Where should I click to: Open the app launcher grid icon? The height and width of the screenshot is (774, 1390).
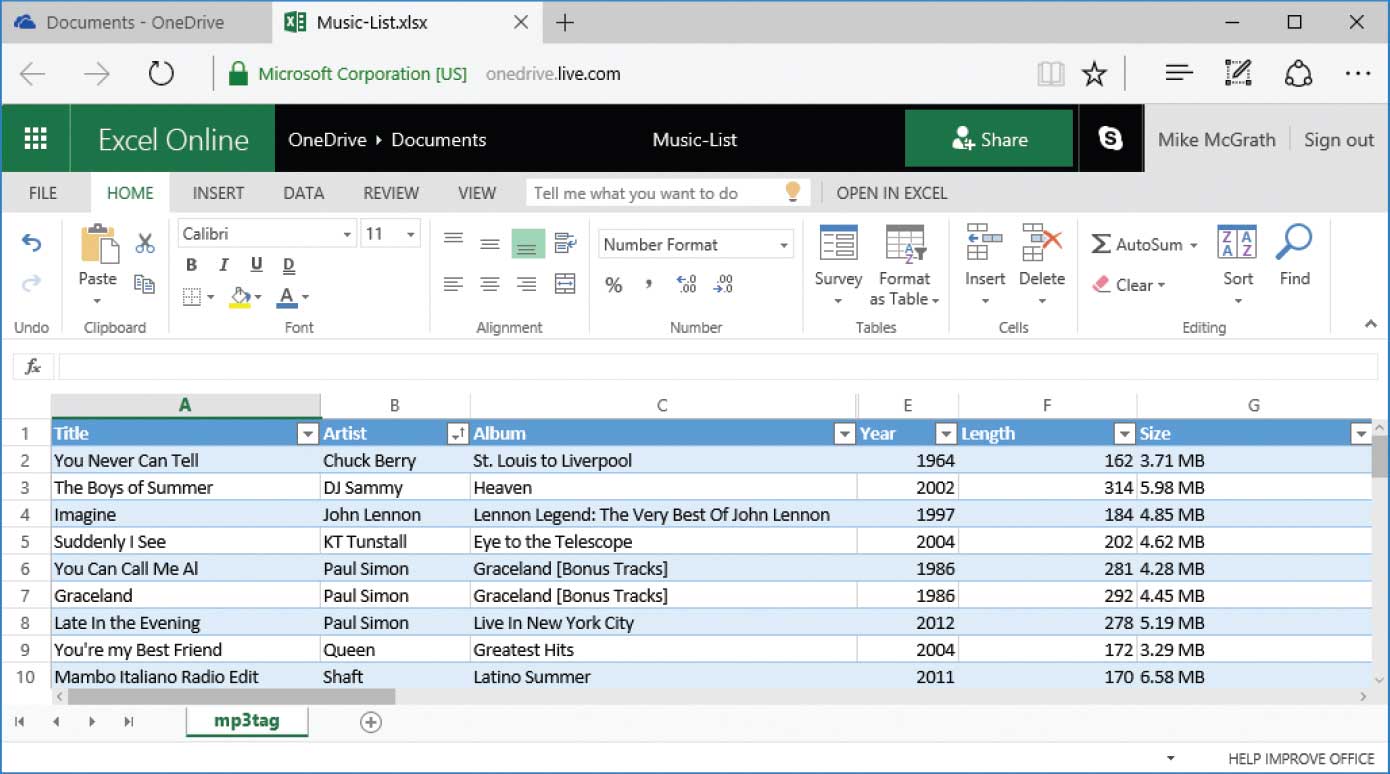coord(35,139)
